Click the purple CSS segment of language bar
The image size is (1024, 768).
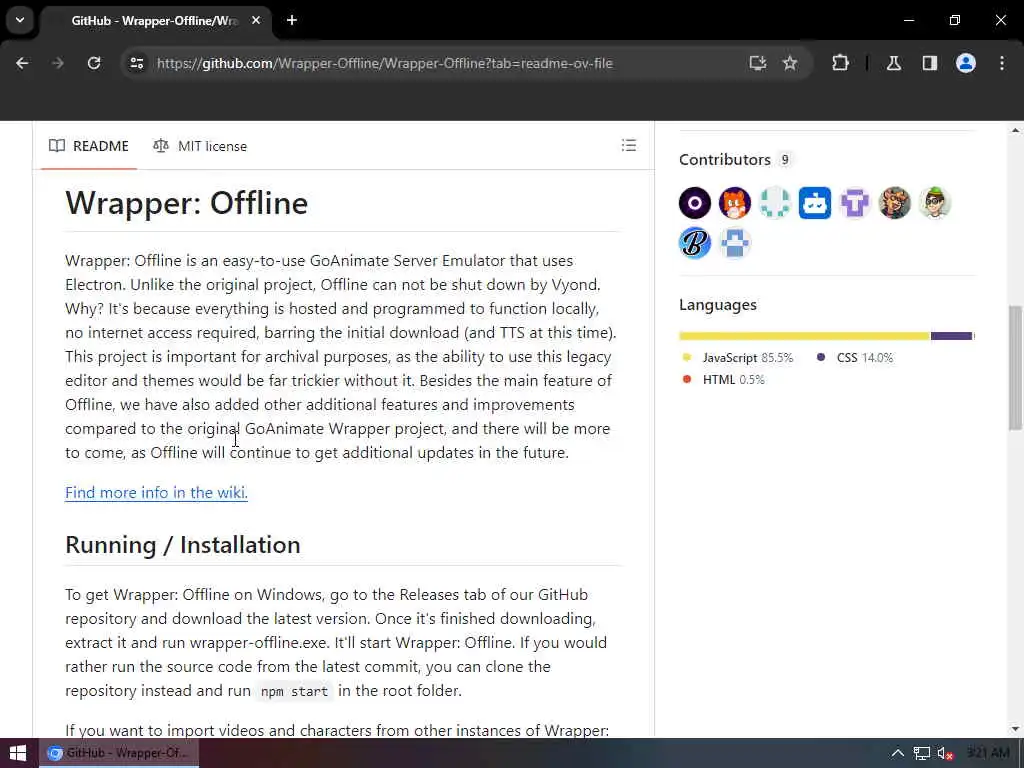952,336
